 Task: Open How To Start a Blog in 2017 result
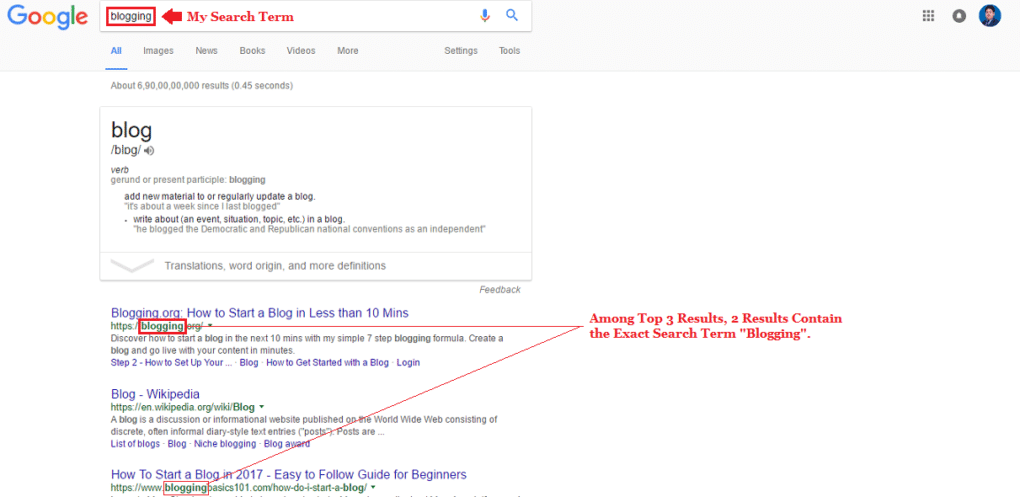pyautogui.click(x=288, y=474)
